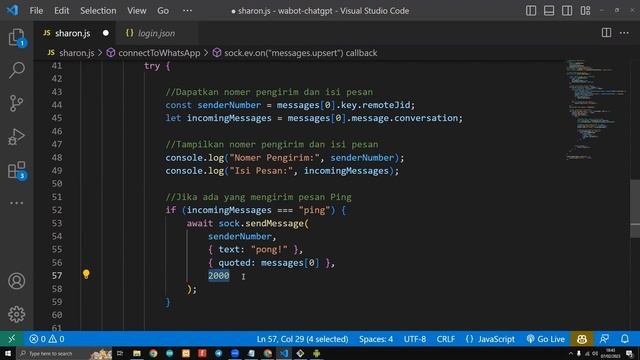The width and height of the screenshot is (640, 360).
Task: Close the unsaved sharon.js tab dot
Action: coord(106,33)
